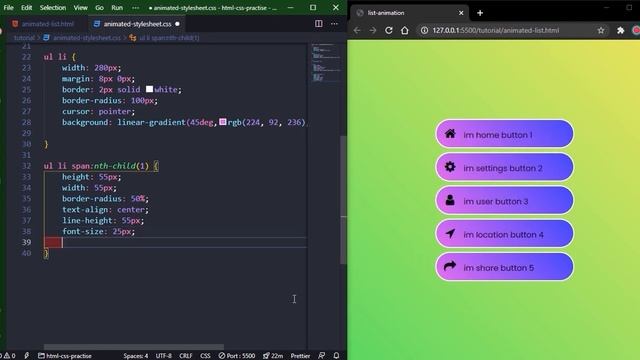640x360 pixels.
Task: Select encoding via UTF-8 status item
Action: (x=164, y=356)
